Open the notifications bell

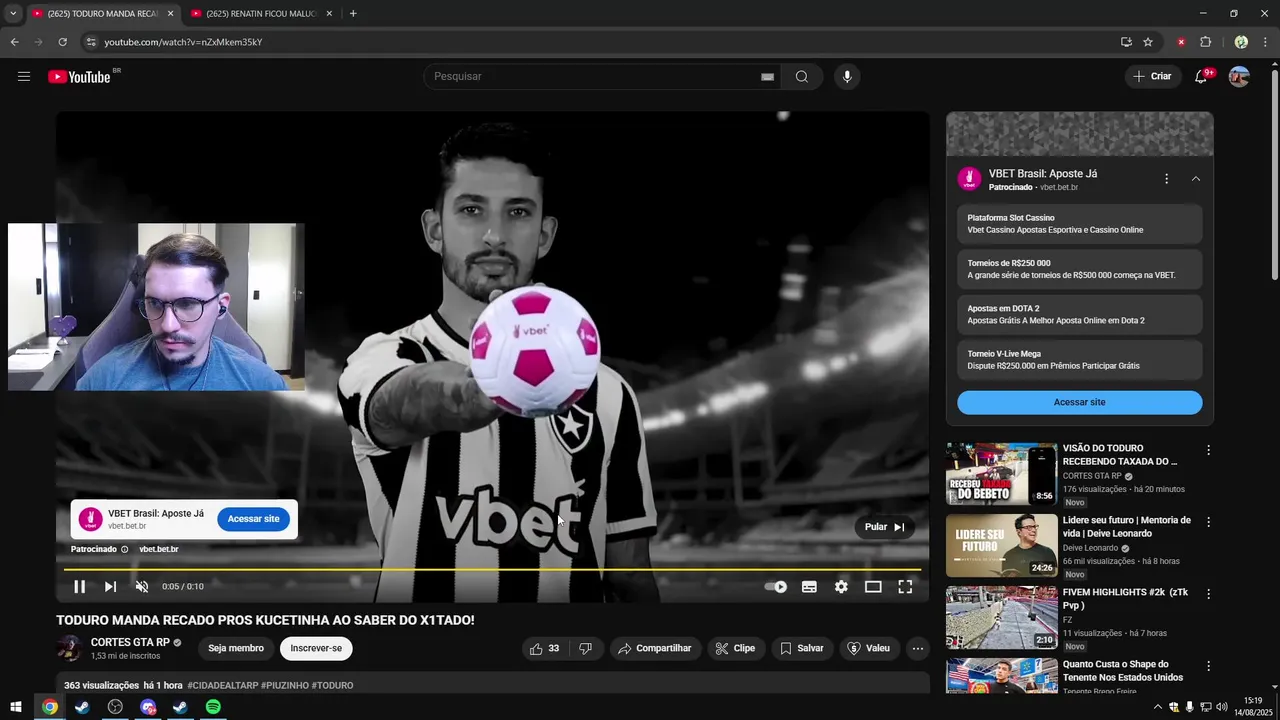[x=1201, y=77]
